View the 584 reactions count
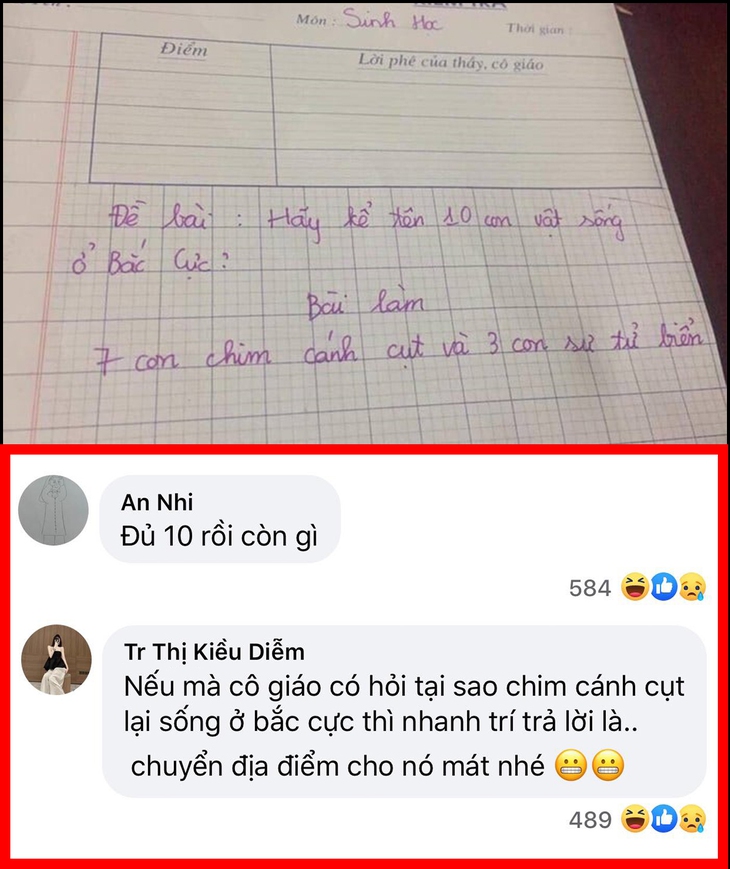The height and width of the screenshot is (869, 730). tap(590, 588)
